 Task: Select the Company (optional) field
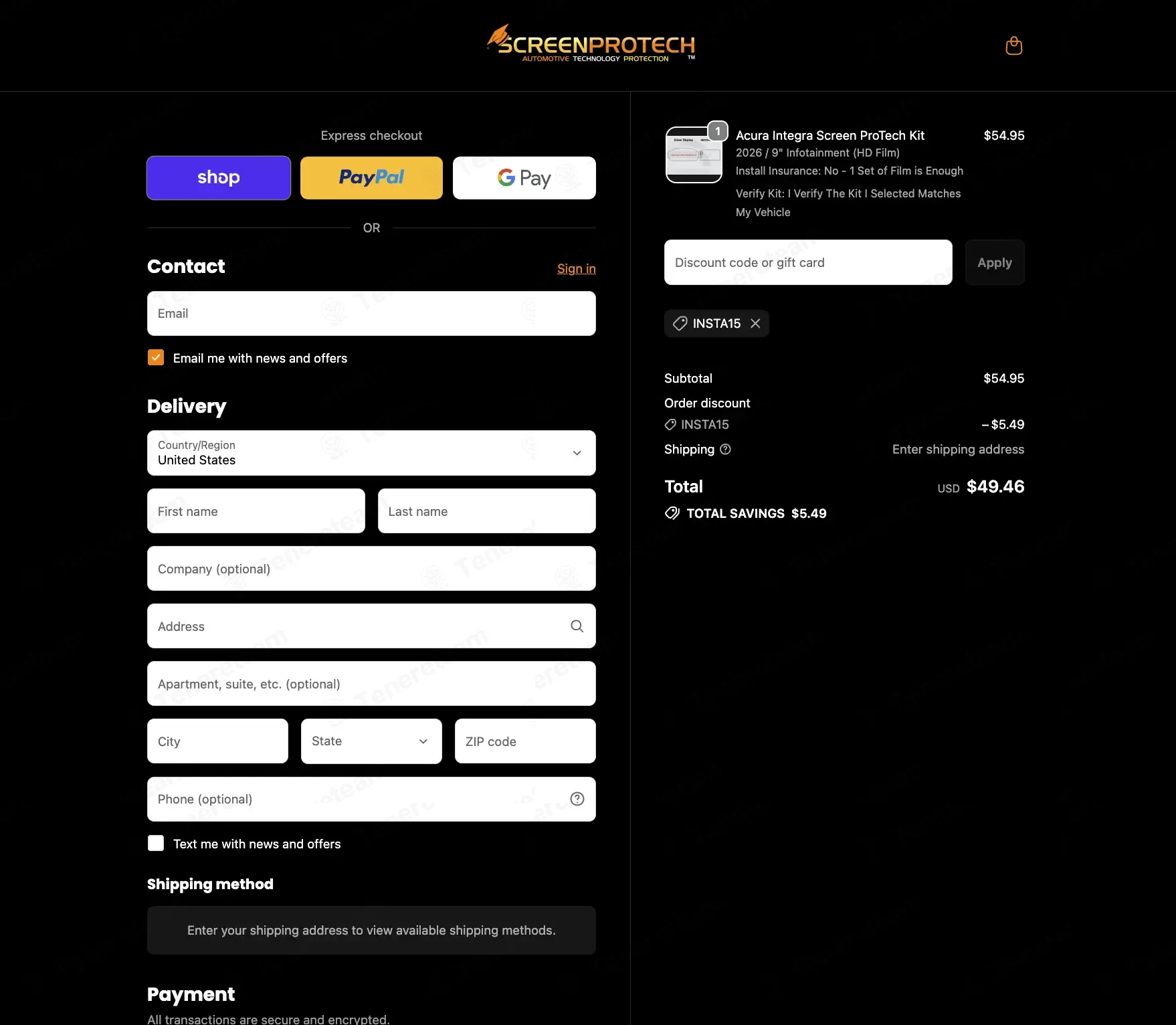(x=371, y=569)
